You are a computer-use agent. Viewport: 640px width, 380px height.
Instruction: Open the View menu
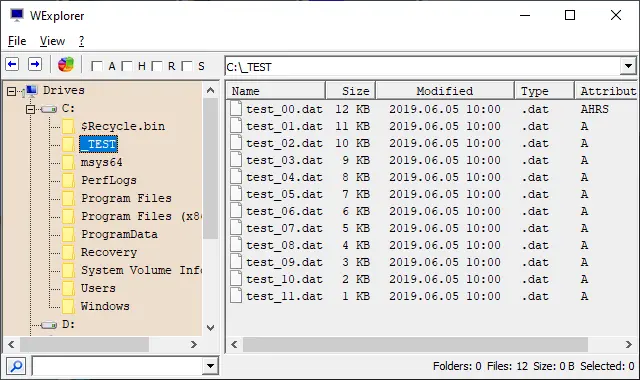(52, 41)
